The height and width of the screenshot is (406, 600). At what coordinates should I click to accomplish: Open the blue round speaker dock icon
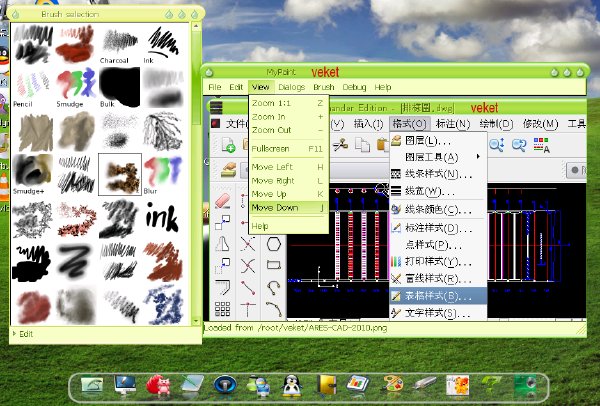[225, 385]
